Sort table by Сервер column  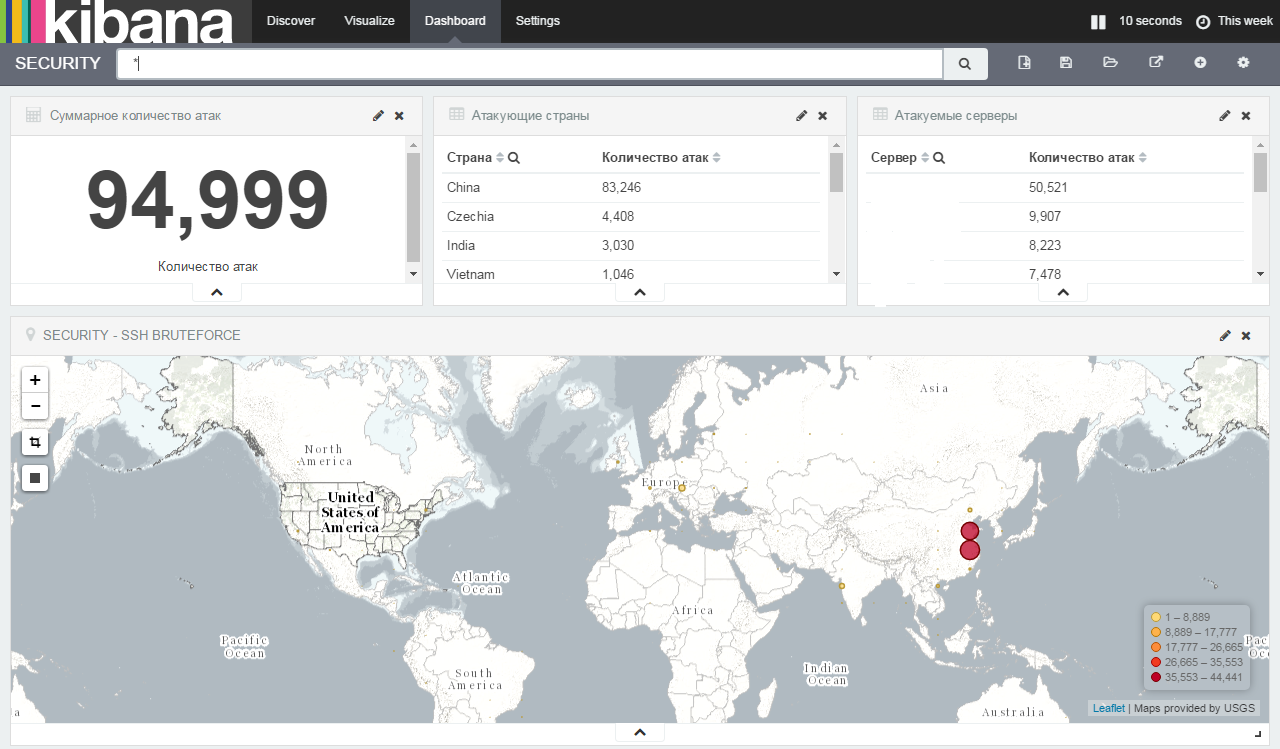[x=925, y=158]
